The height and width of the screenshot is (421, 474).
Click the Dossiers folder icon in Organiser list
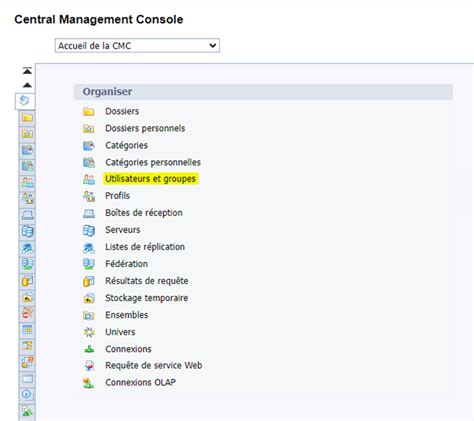tap(89, 112)
